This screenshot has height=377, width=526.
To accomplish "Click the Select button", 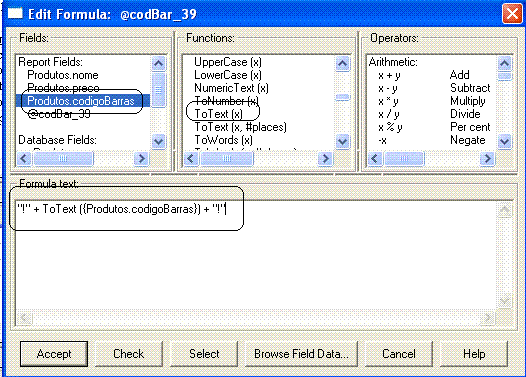I will (204, 354).
